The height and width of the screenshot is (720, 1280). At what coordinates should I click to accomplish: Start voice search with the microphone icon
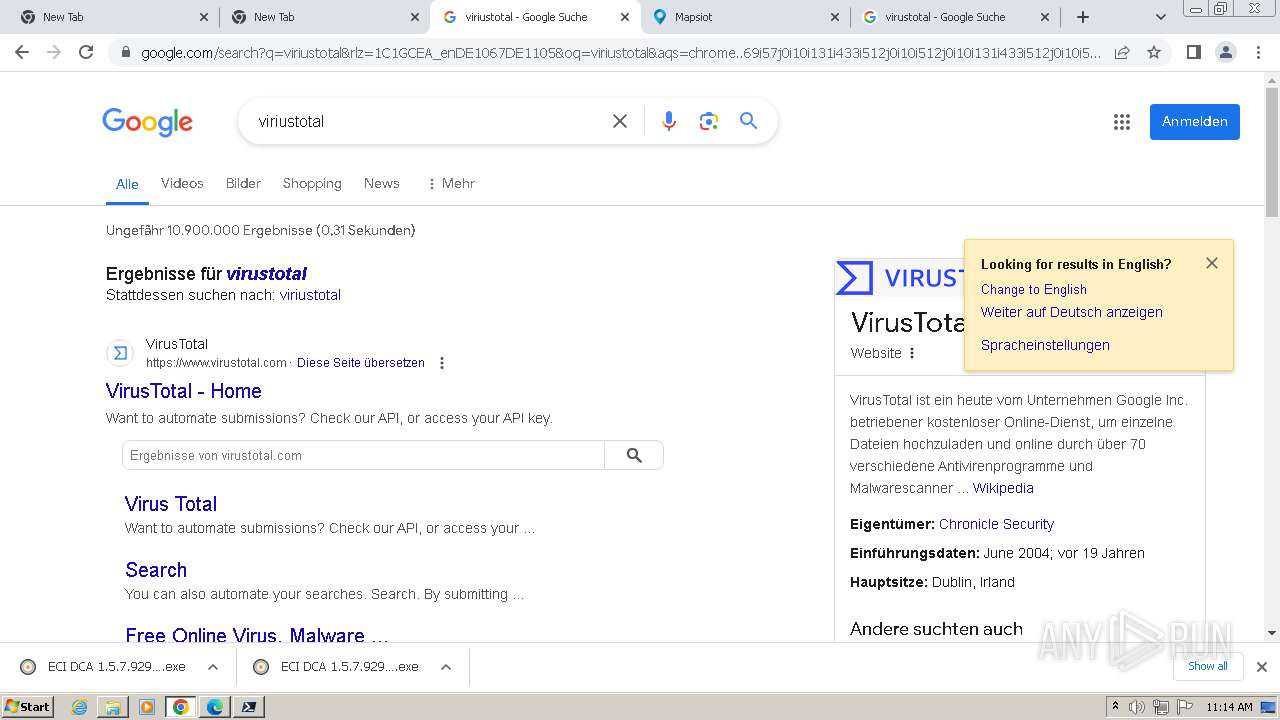pos(669,121)
